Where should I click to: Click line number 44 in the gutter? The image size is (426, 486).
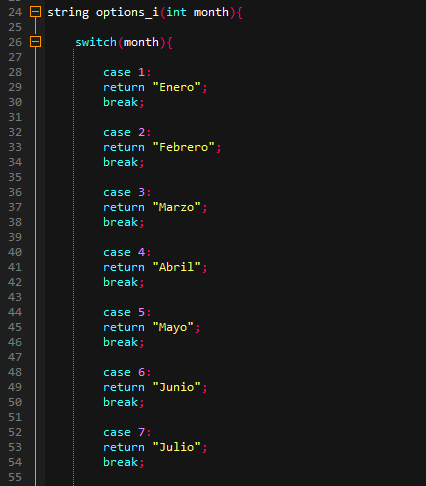[15, 312]
